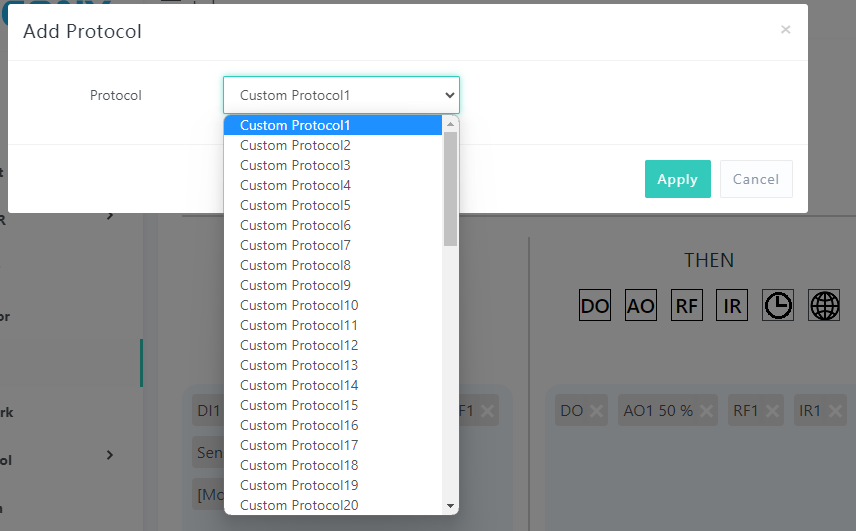This screenshot has width=856, height=531.
Task: Click the dropdown list scroll up arrow
Action: 450,124
